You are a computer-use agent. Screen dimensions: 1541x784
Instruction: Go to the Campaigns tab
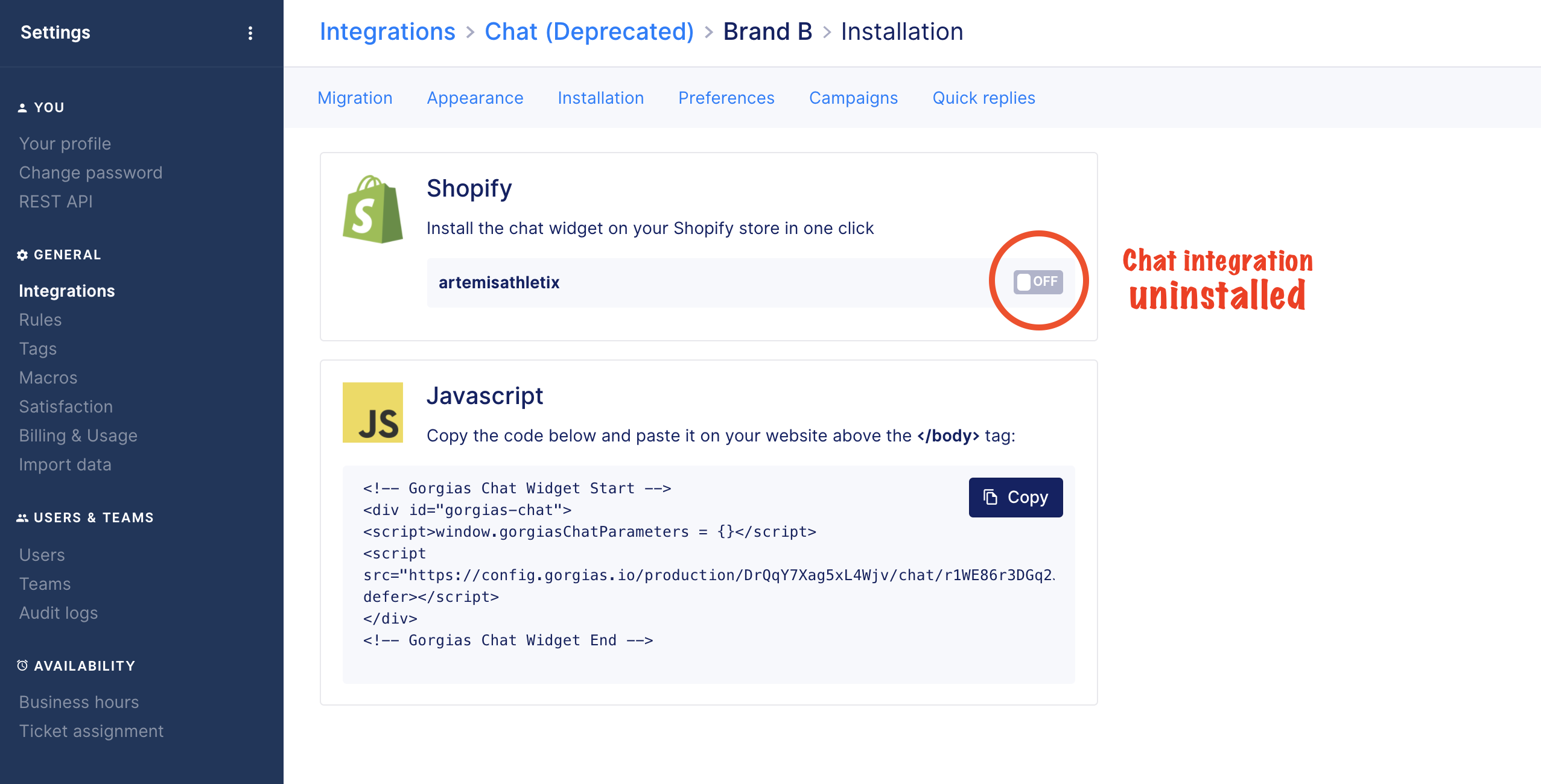[x=853, y=98]
